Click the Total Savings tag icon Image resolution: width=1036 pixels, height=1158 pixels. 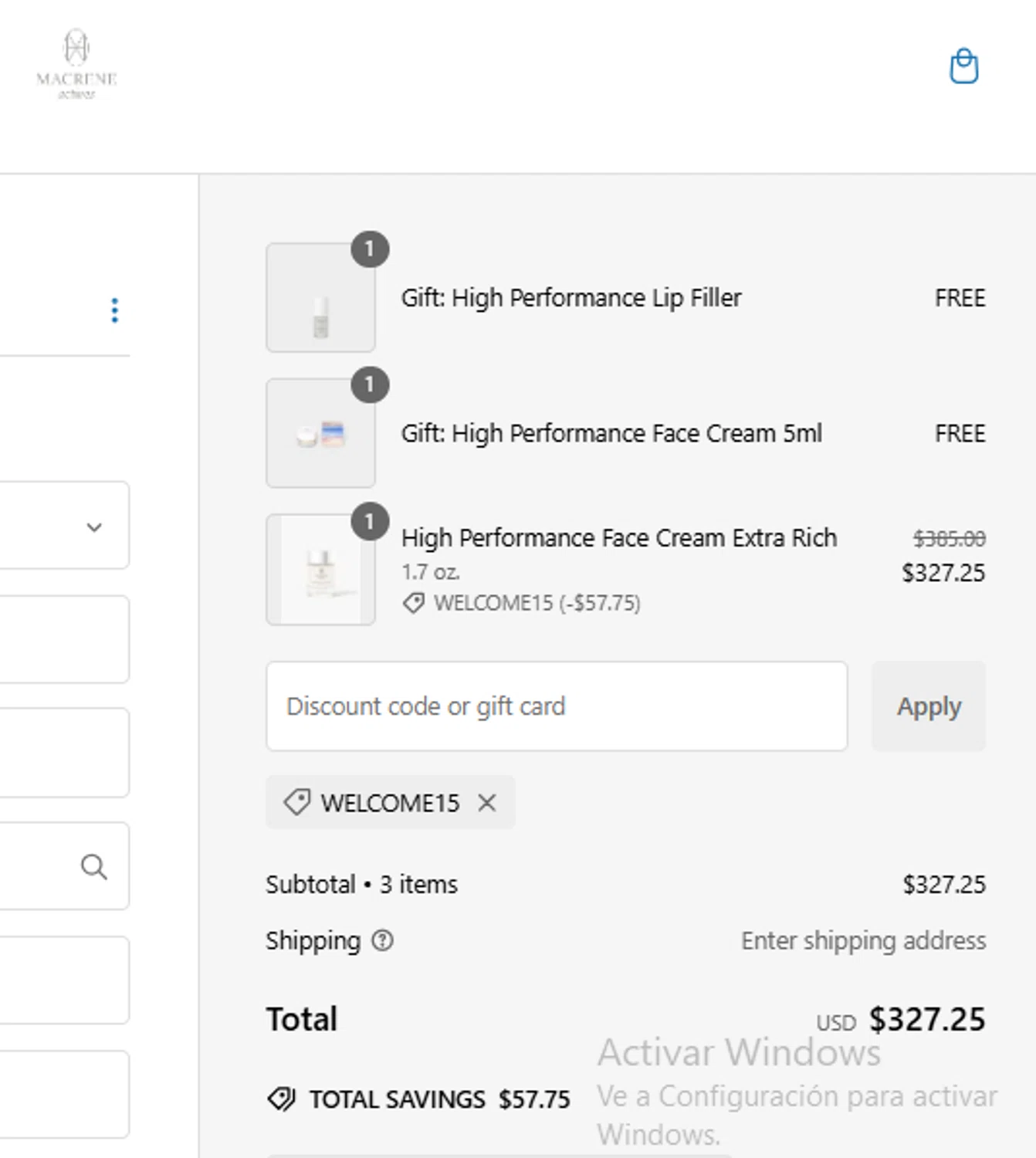[x=282, y=1099]
